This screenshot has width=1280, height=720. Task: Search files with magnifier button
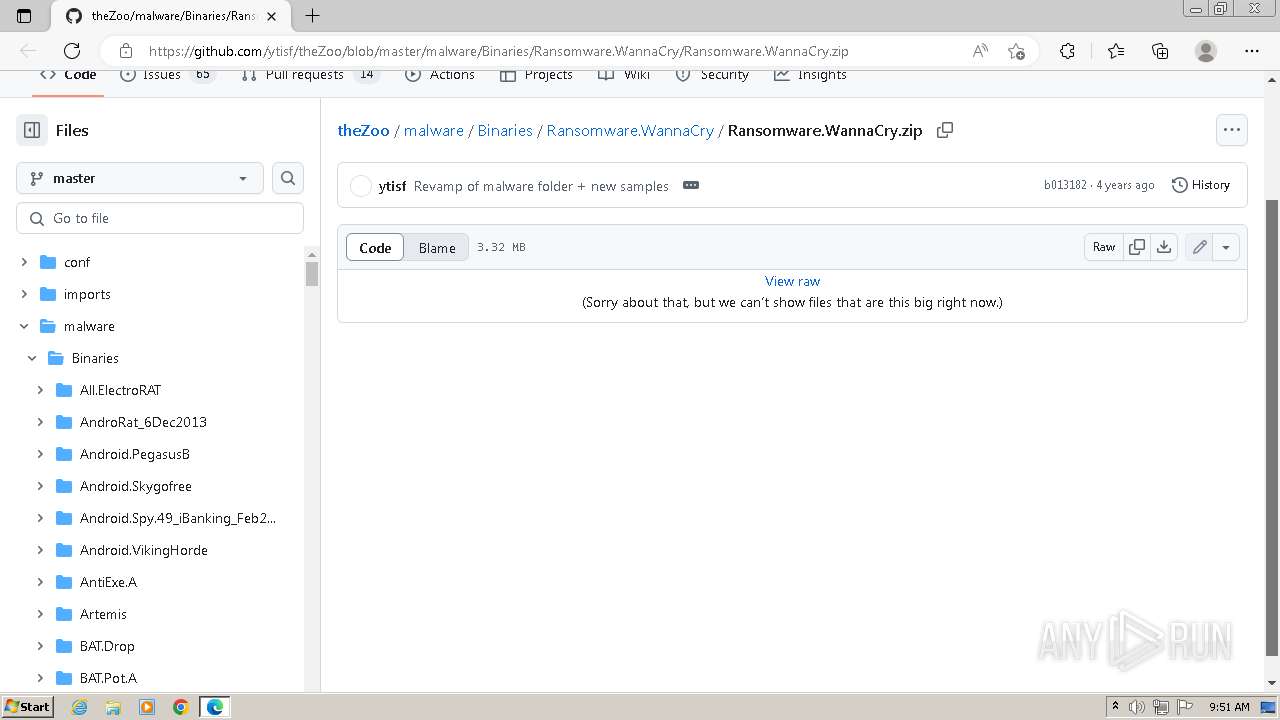(x=288, y=178)
